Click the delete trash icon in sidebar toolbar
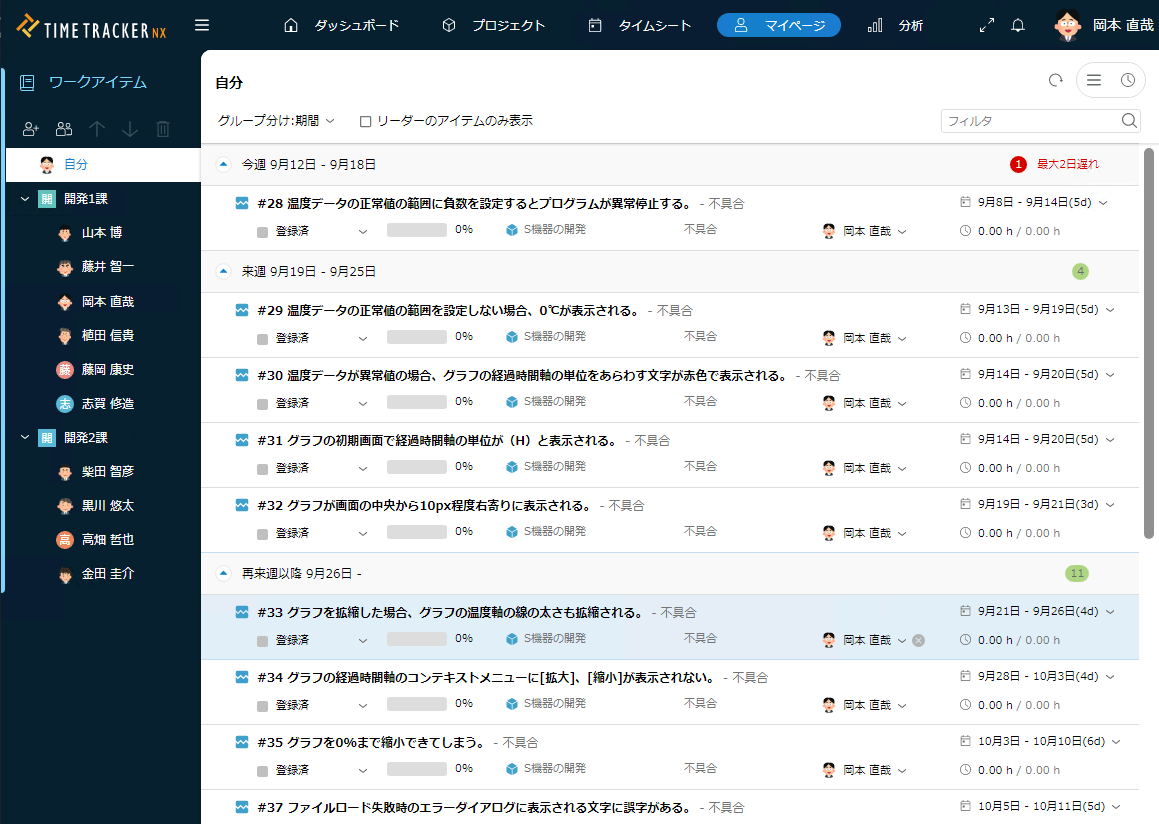1159x824 pixels. [162, 129]
